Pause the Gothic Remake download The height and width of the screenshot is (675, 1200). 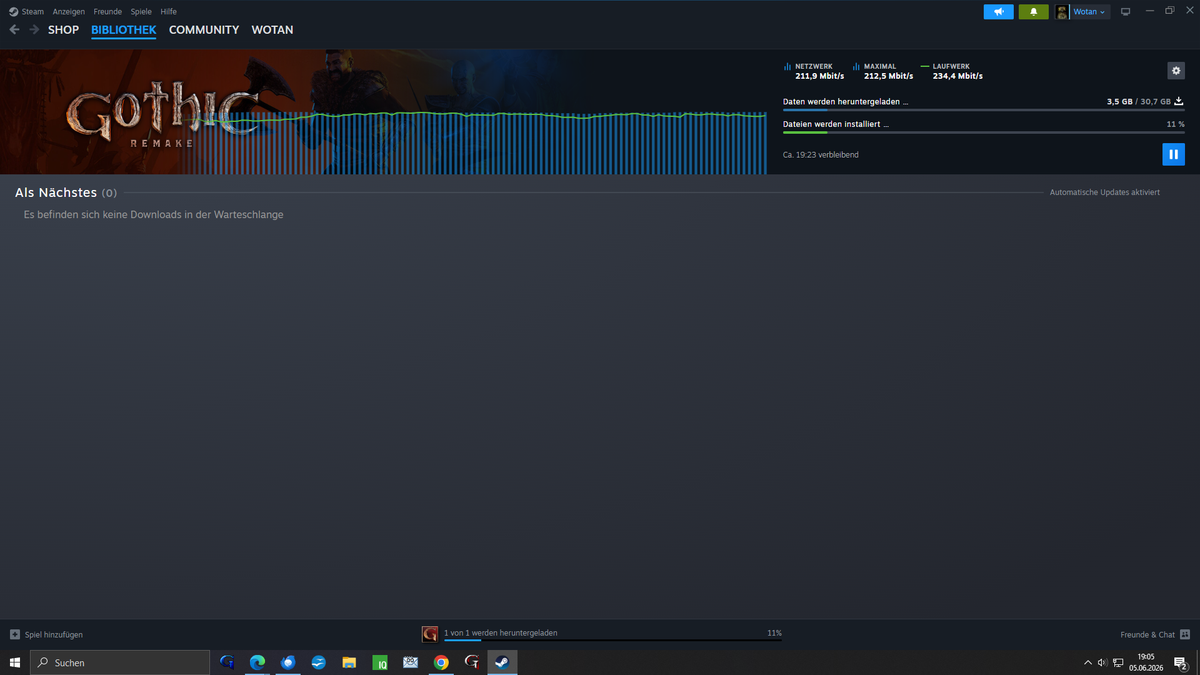(1173, 154)
